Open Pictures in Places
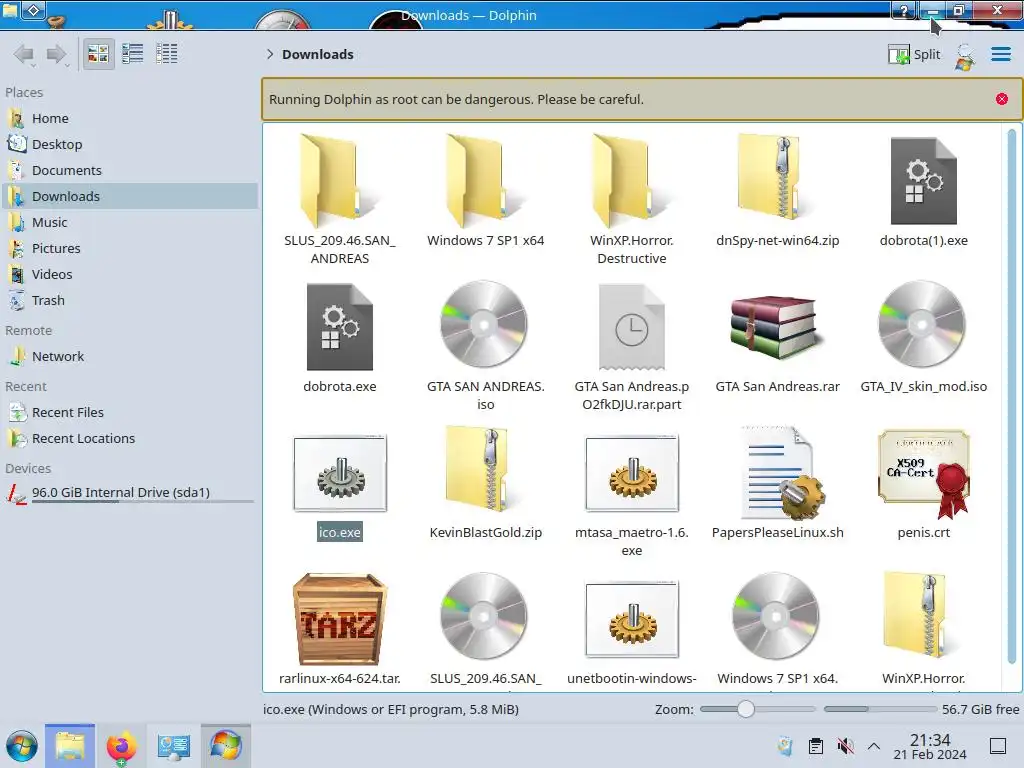This screenshot has width=1024, height=768. click(130, 249)
